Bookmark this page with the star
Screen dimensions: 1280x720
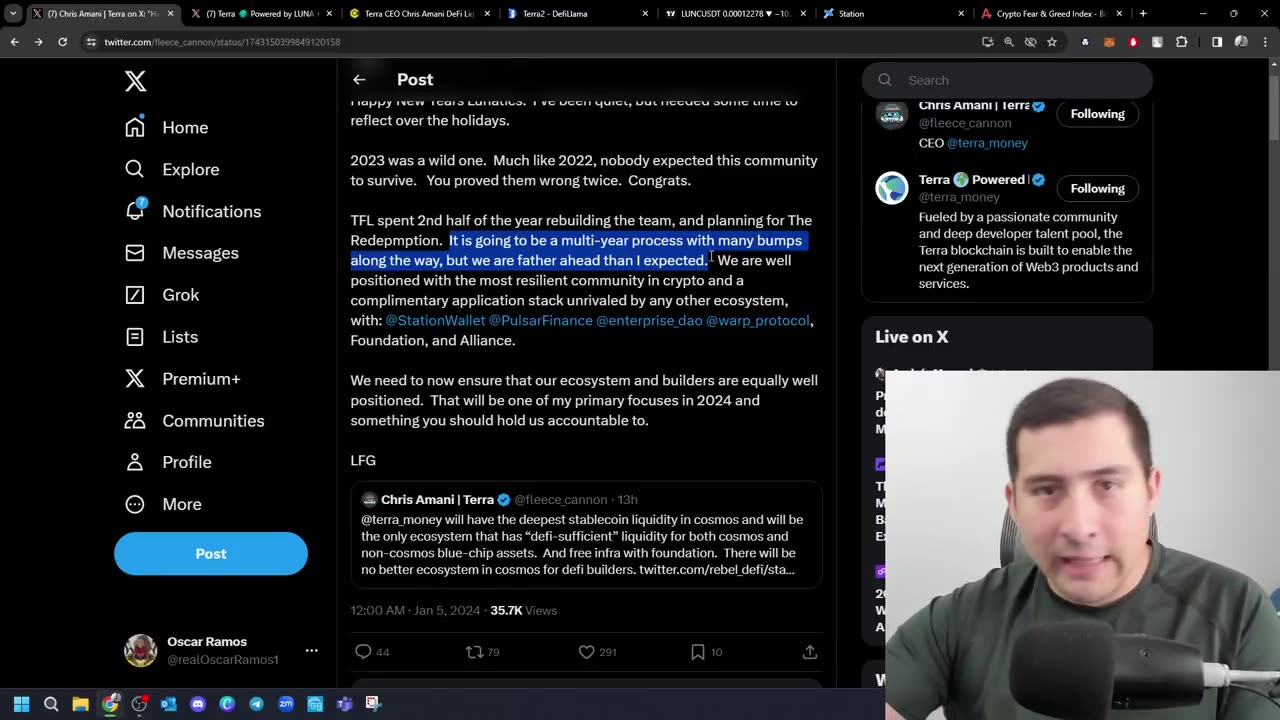point(1052,42)
